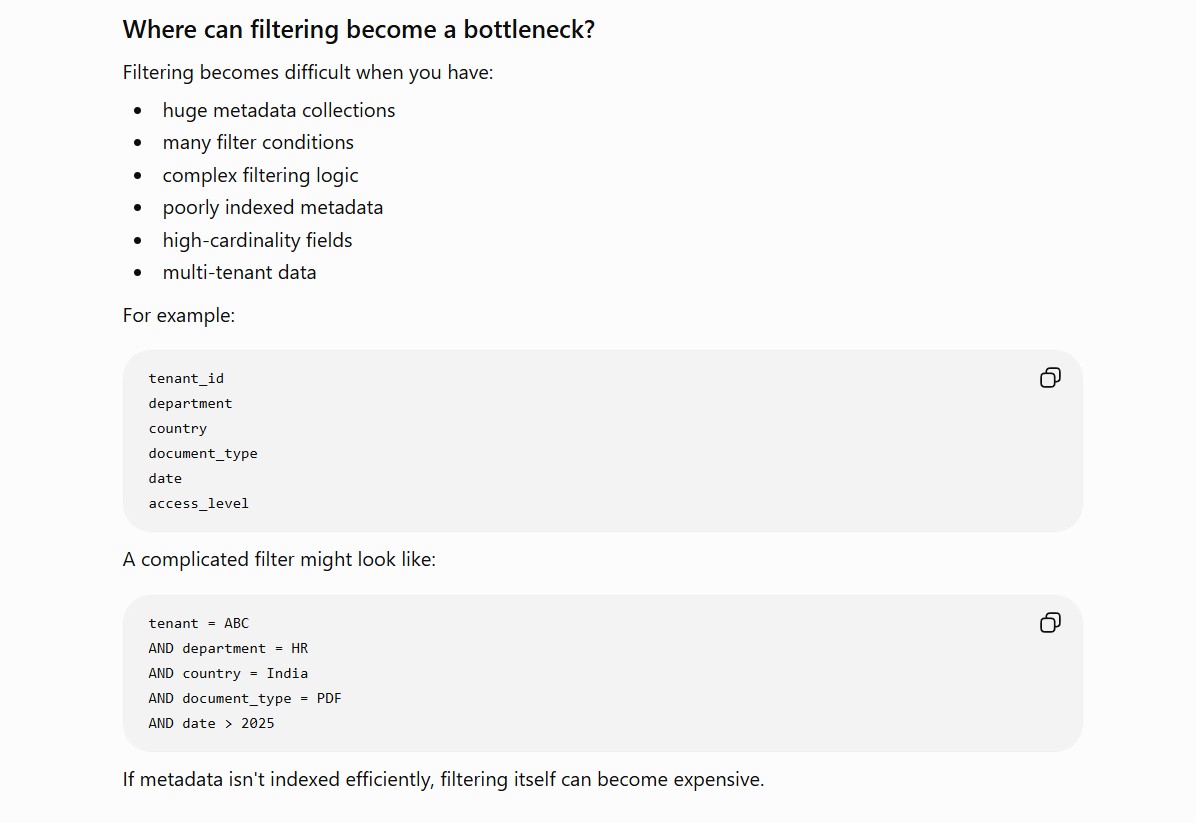
Task: Click the 'huge metadata collections' bullet
Action: (278, 111)
